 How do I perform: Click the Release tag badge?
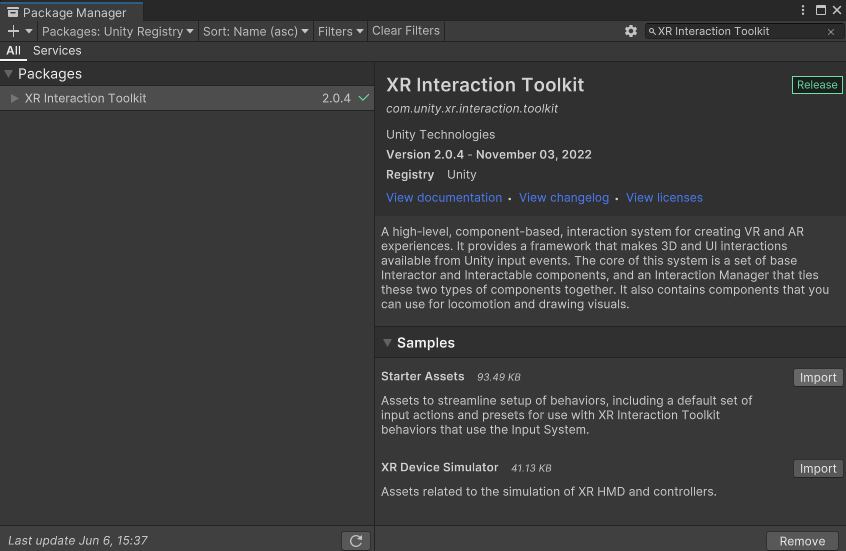[817, 85]
